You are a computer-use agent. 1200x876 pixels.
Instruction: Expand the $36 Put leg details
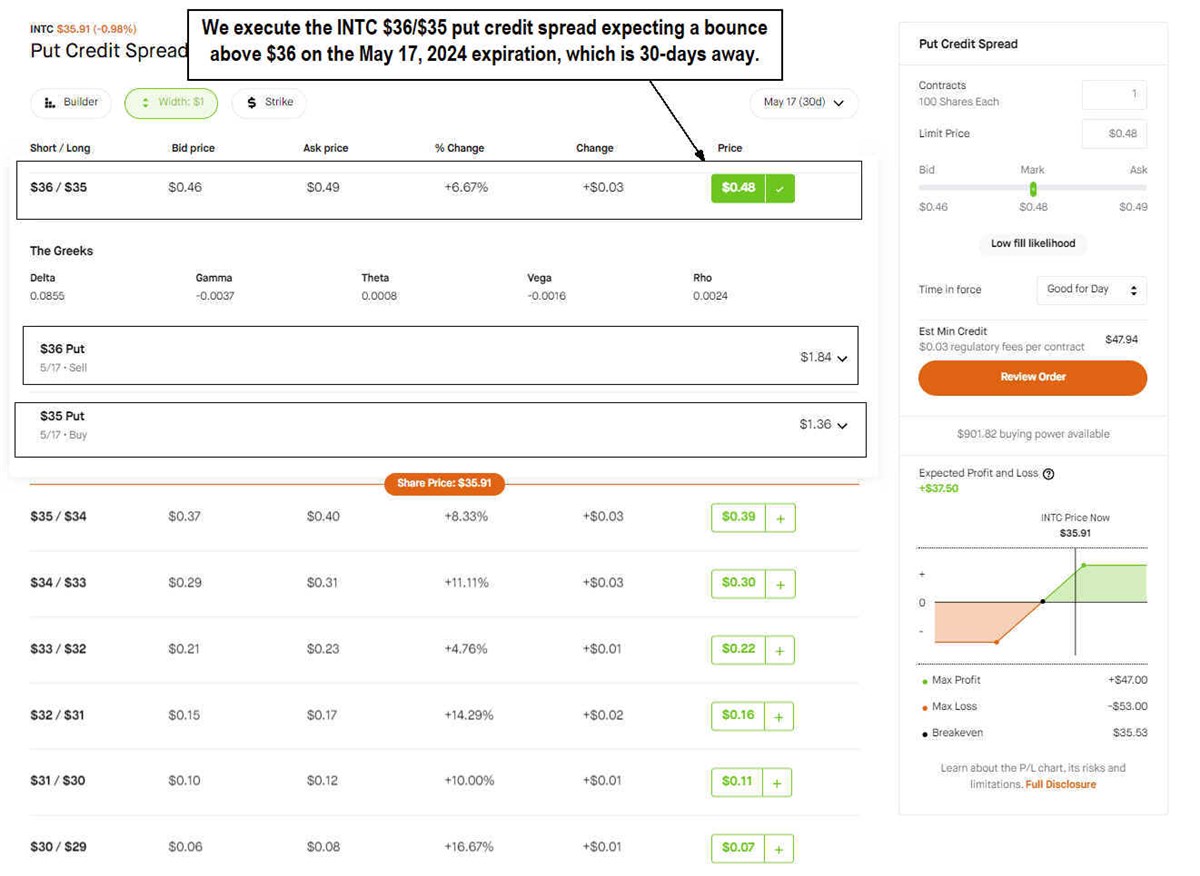coord(842,358)
